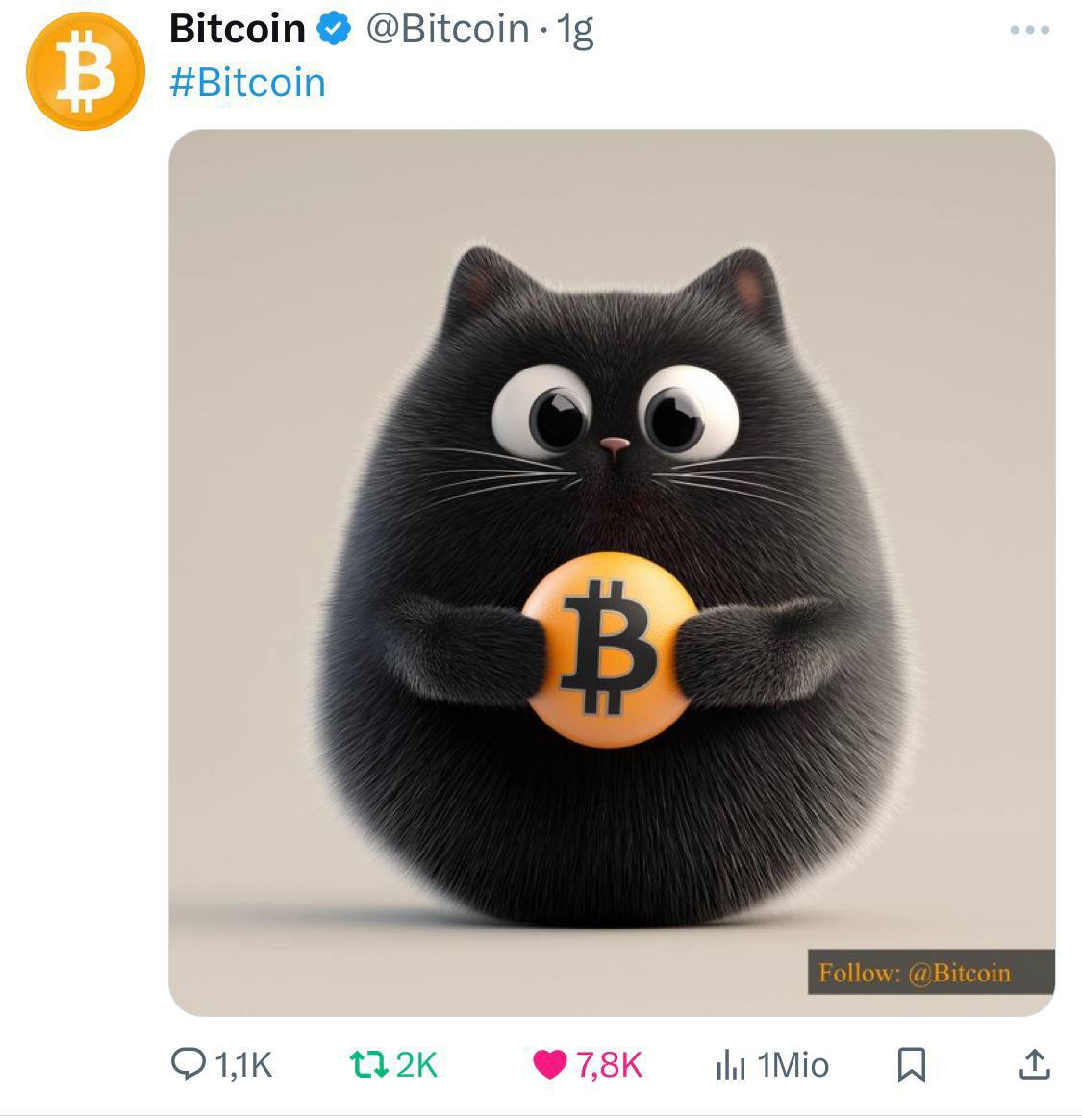Screen dimensions: 1082x1120
Task: Open the view analytics bar chart icon
Action: pyautogui.click(x=730, y=1064)
